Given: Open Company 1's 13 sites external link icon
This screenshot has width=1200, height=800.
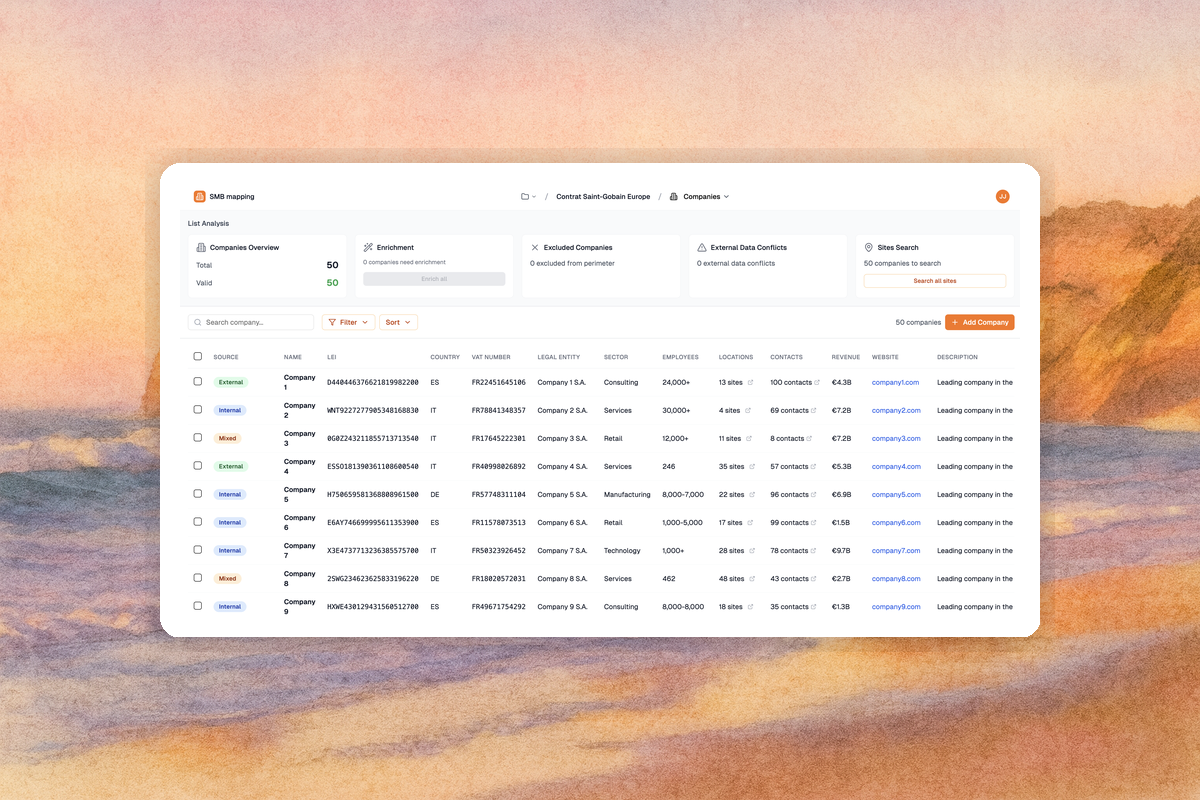Looking at the screenshot, I should [x=750, y=382].
